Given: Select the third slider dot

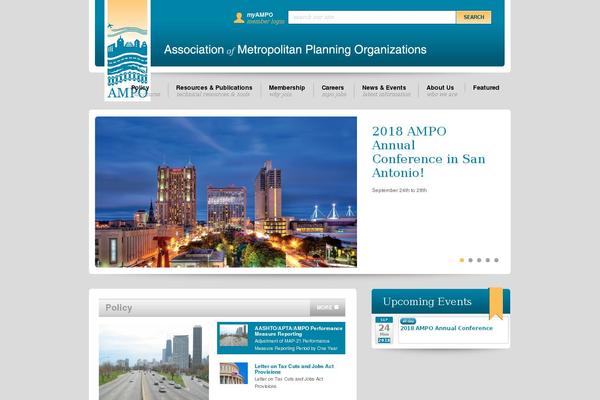Looking at the screenshot, I should [479, 260].
